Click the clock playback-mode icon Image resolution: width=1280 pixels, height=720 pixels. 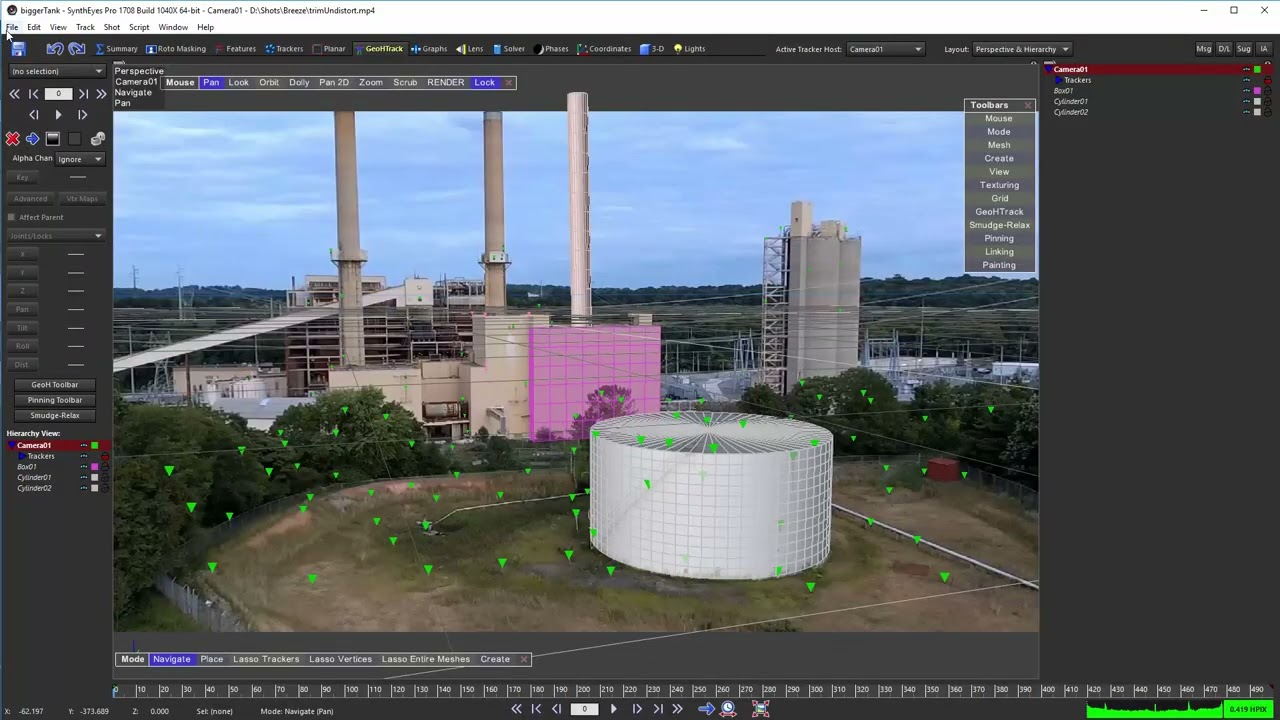pyautogui.click(x=728, y=709)
